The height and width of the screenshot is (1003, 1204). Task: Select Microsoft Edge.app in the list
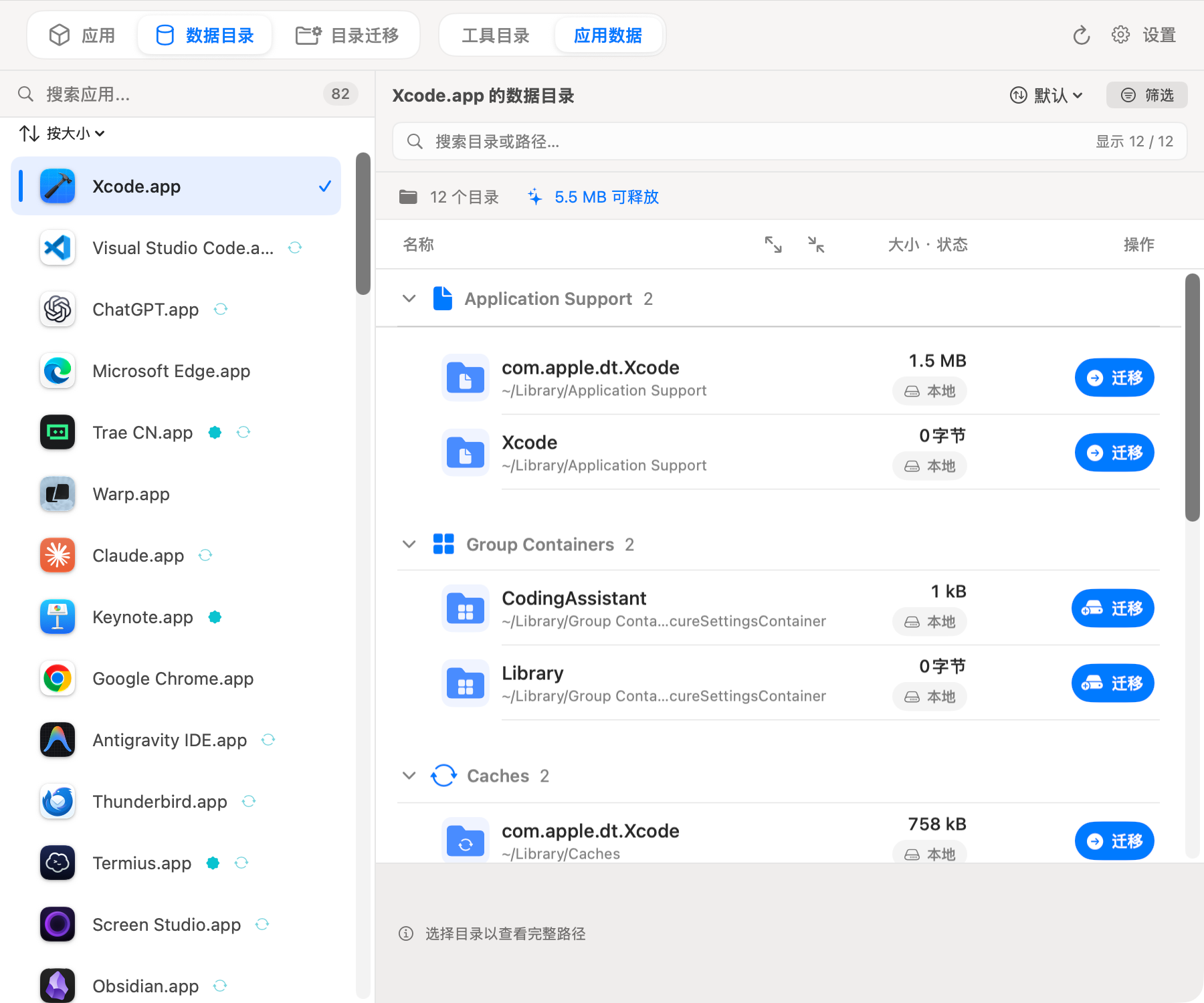point(176,371)
